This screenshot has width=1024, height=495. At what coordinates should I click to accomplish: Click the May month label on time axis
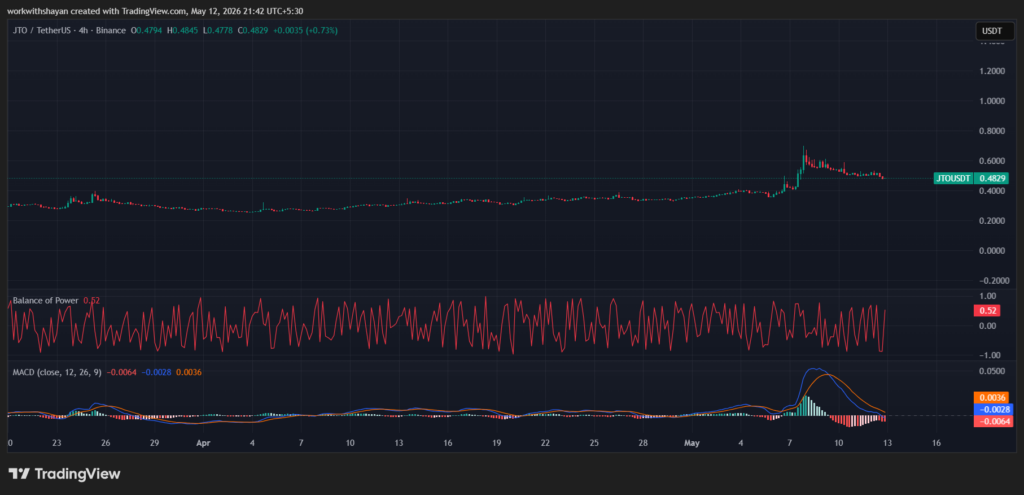tap(691, 443)
